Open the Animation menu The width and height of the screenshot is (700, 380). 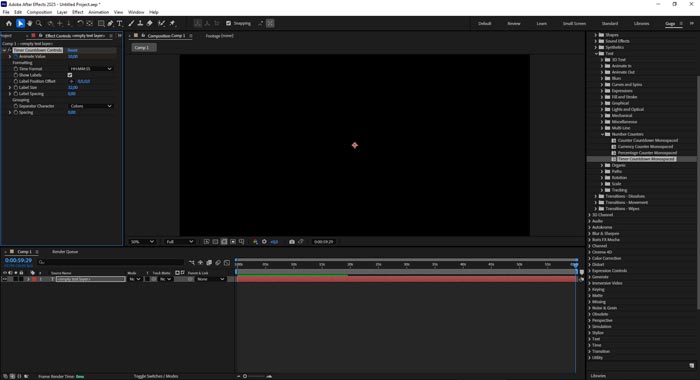click(x=98, y=12)
